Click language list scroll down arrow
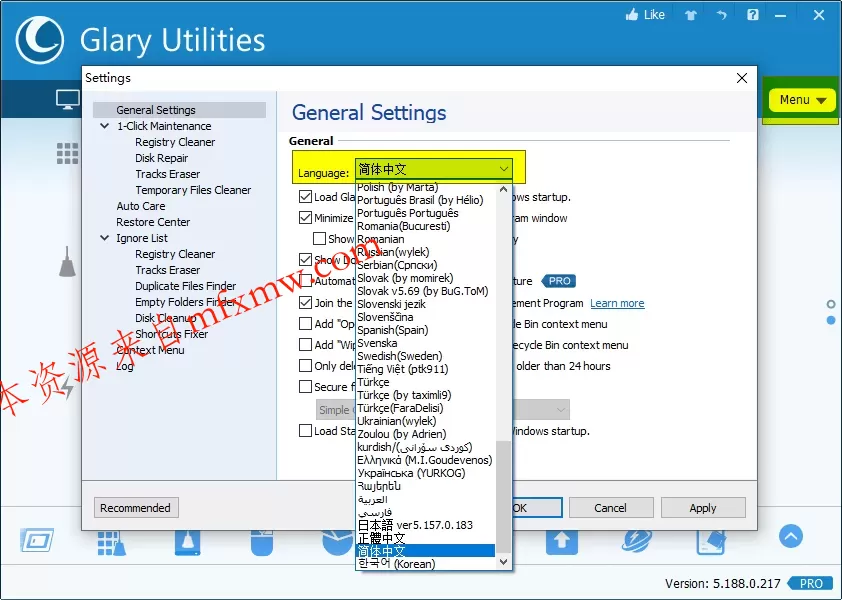The image size is (842, 600). pos(503,562)
